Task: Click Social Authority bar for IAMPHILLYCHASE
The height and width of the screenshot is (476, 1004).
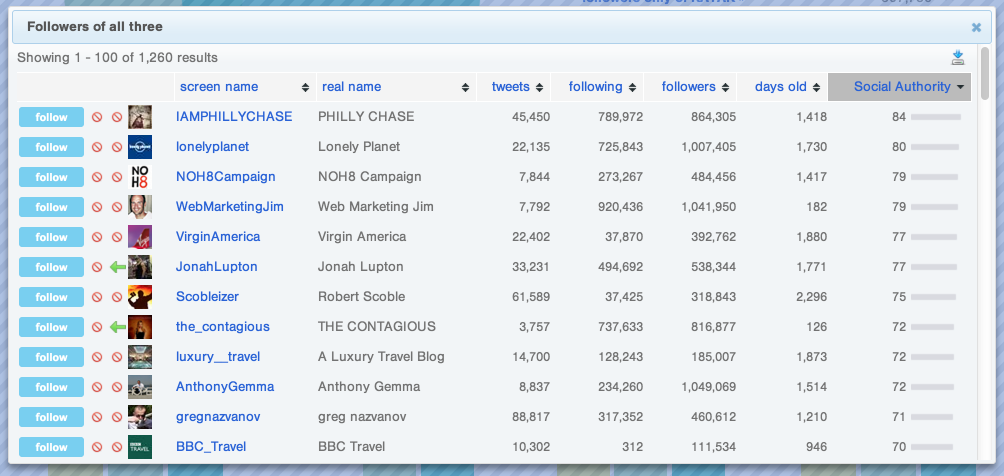Action: [936, 117]
